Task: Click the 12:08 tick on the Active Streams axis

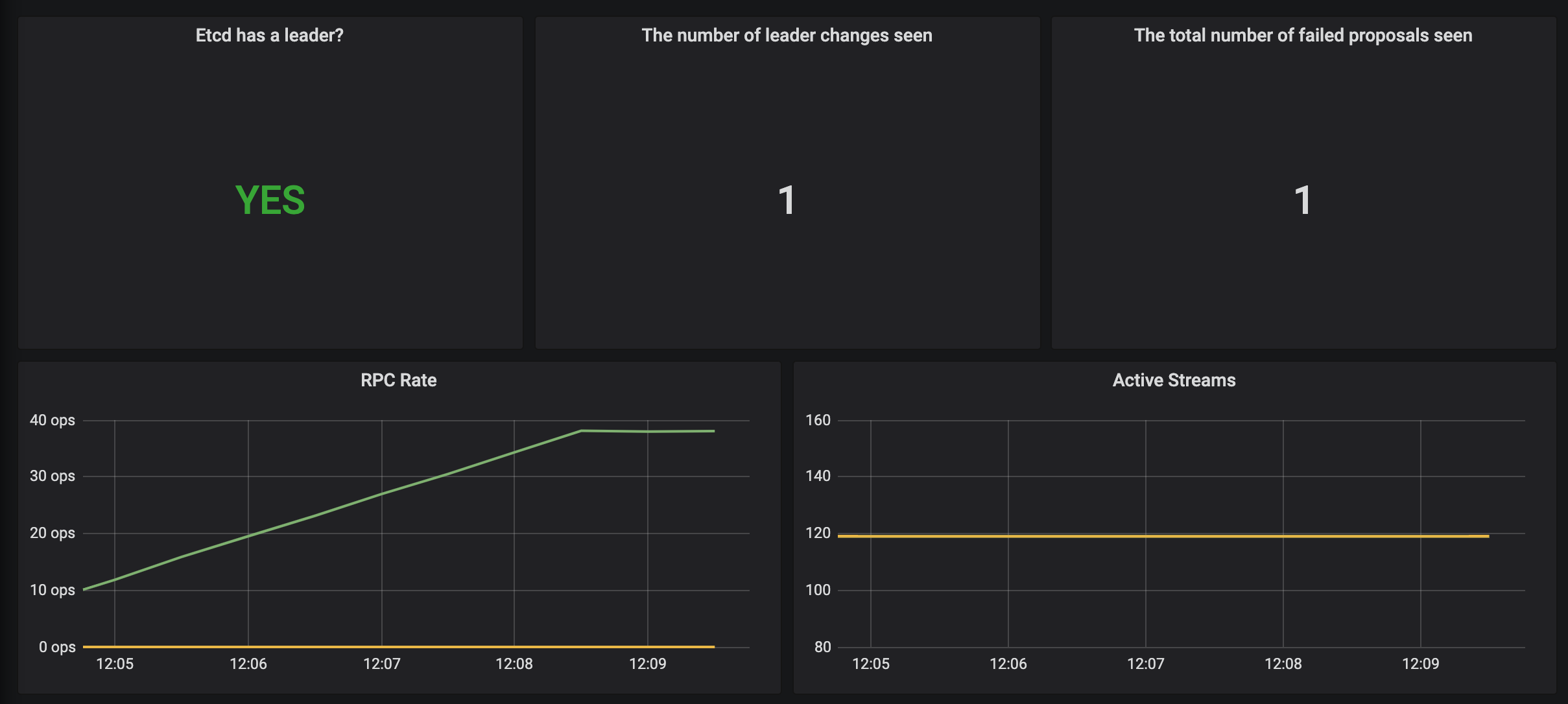Action: pos(1283,664)
